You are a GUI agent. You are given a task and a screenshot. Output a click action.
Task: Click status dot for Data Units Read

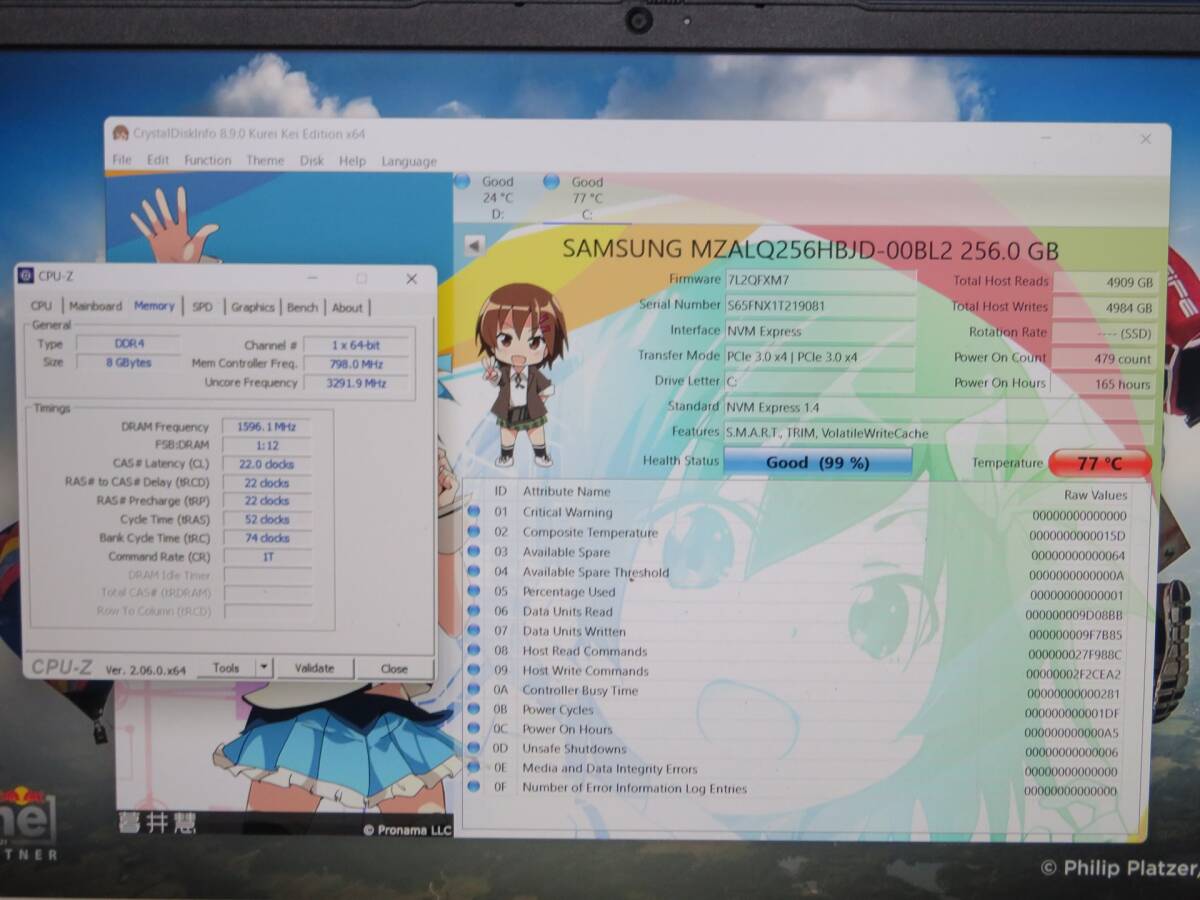point(474,611)
